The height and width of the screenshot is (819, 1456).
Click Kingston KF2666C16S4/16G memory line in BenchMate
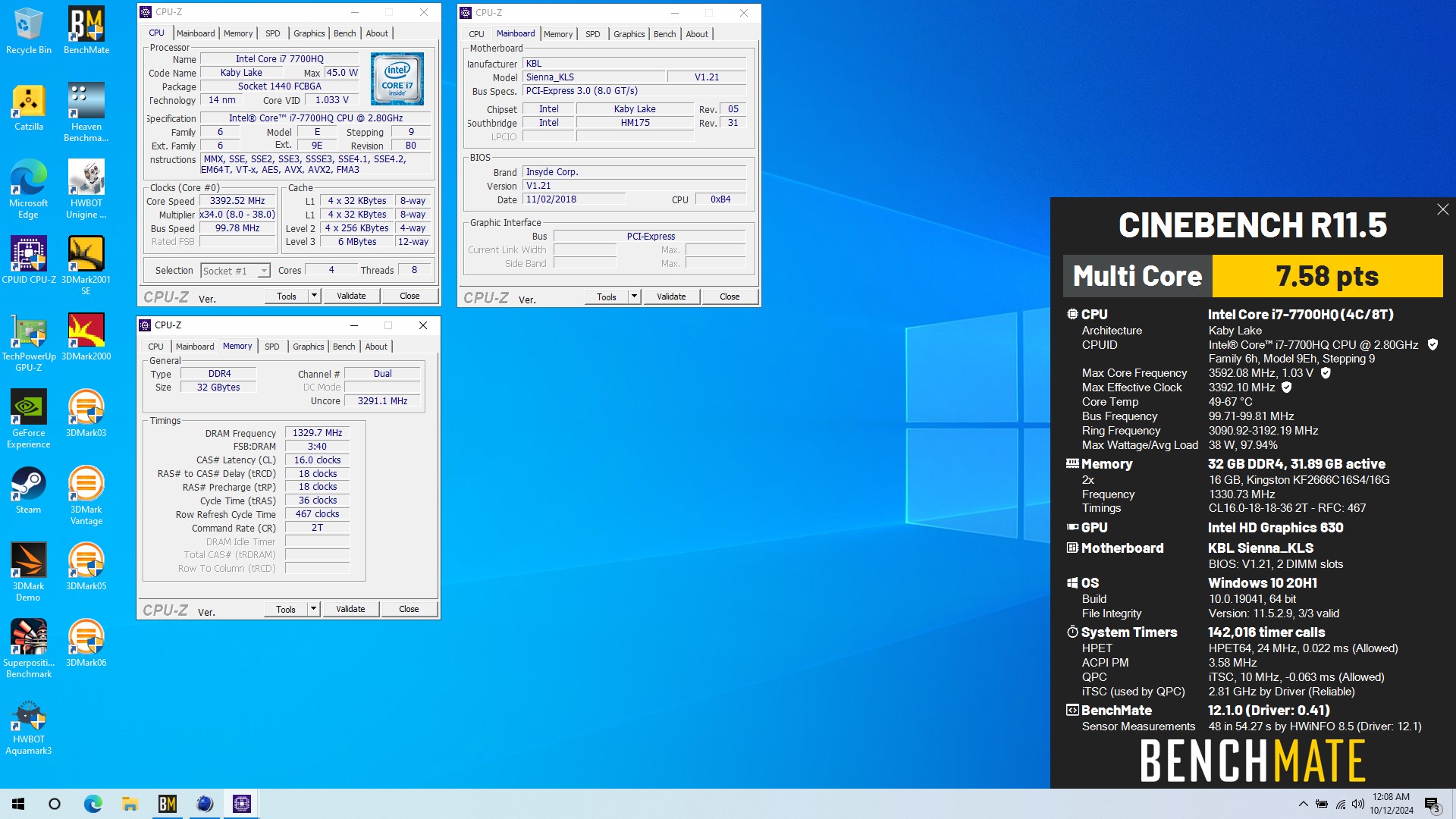1298,480
